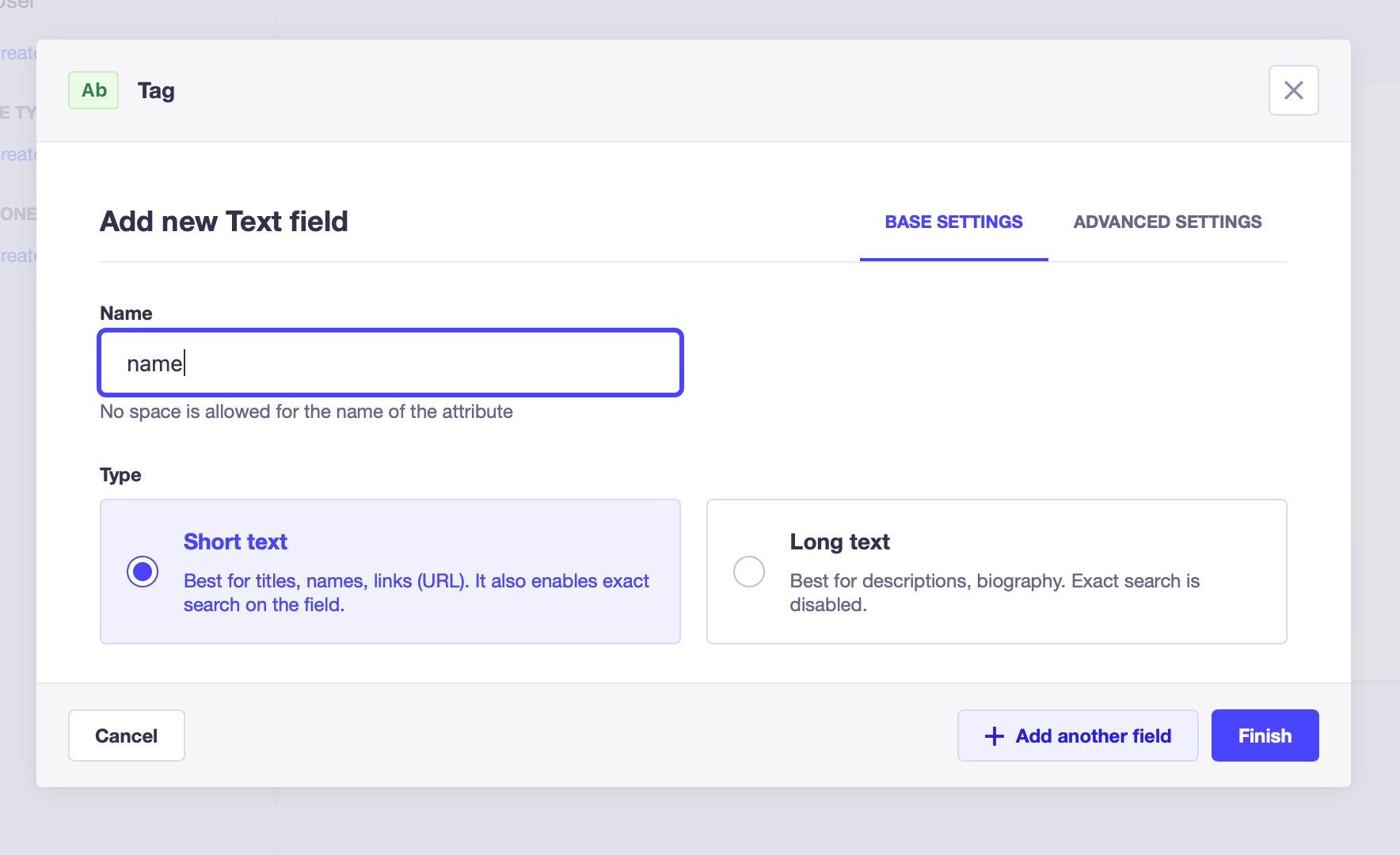This screenshot has height=855, width=1400.
Task: Click the Cancel button
Action: click(127, 735)
